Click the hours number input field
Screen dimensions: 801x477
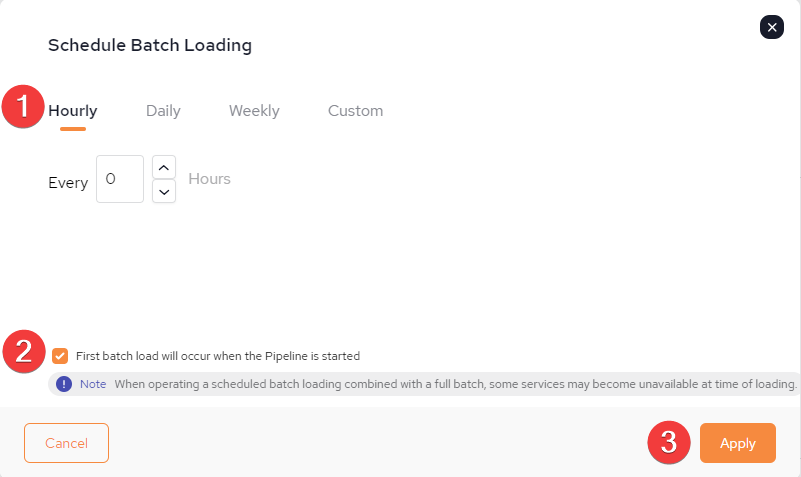[x=120, y=179]
